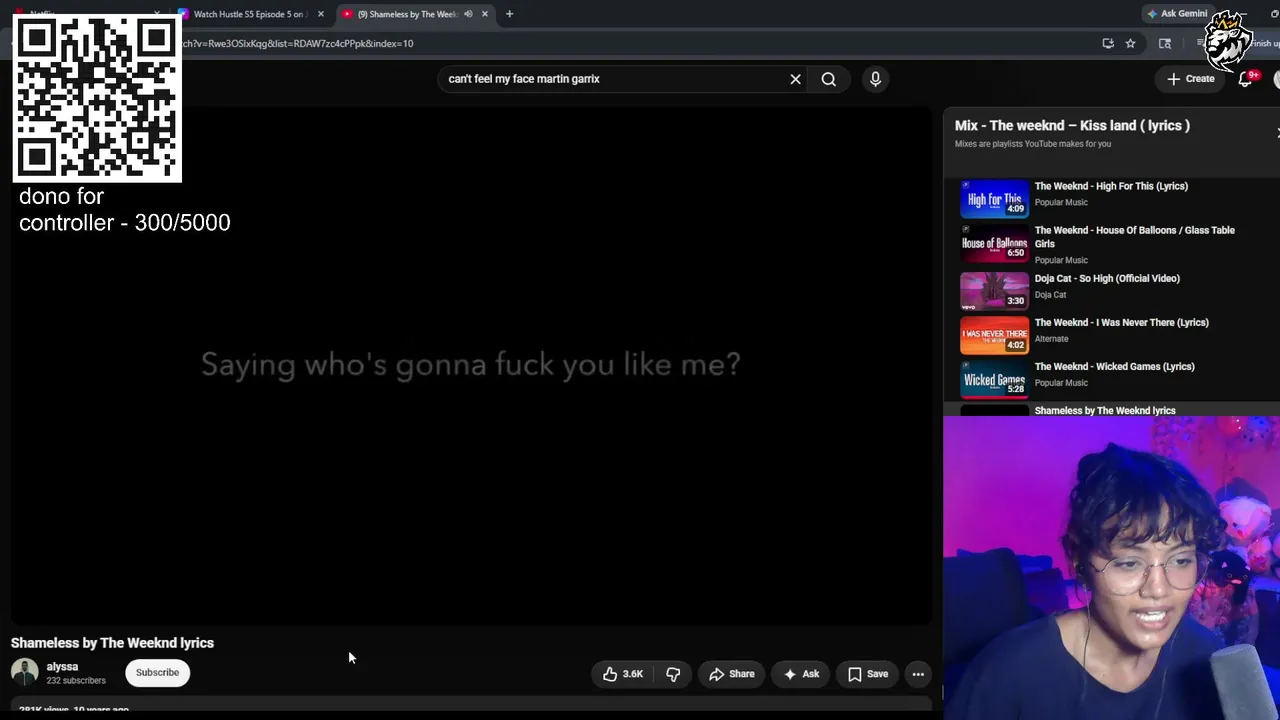Select "Doja Cat - So High (Official Video)" title
This screenshot has height=720, width=1280.
(x=1107, y=278)
